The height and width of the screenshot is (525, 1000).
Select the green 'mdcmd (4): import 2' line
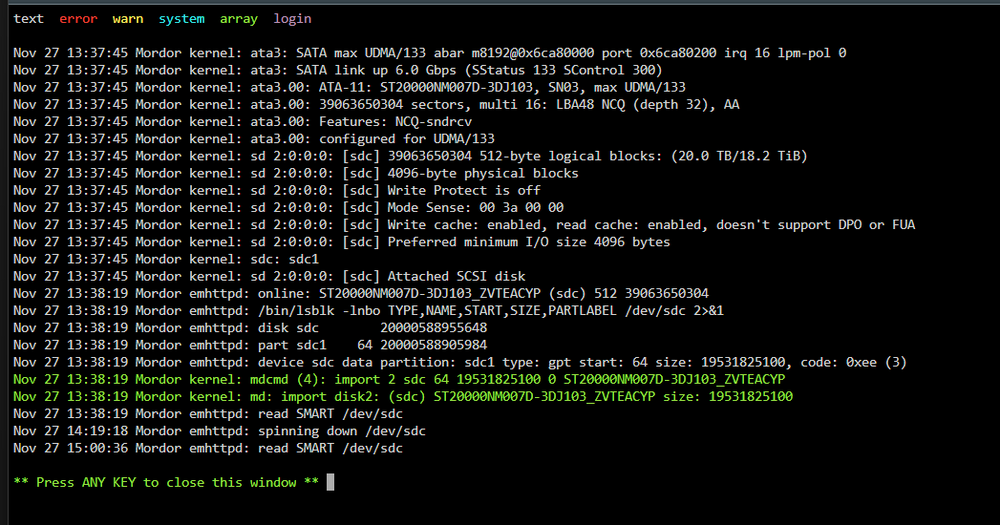(399, 380)
